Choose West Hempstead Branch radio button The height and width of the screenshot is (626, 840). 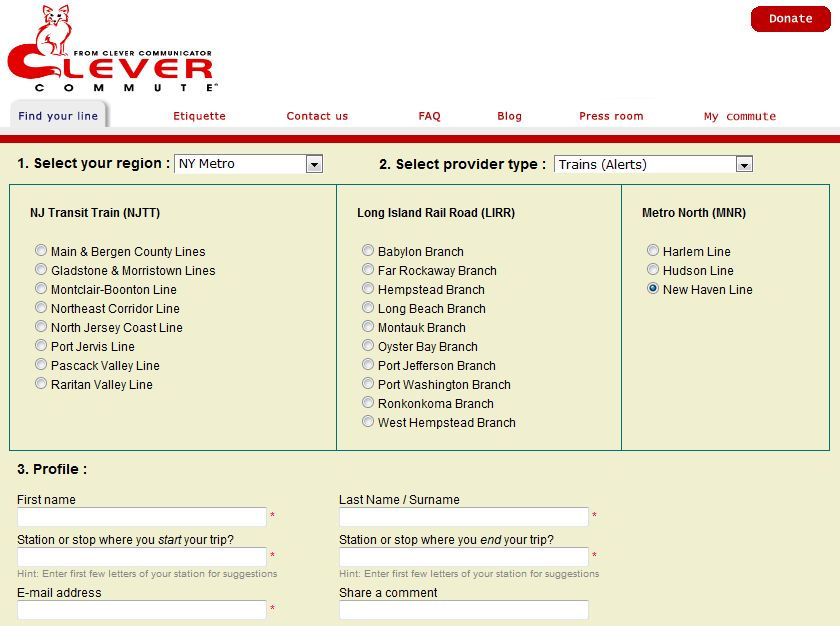tap(368, 421)
